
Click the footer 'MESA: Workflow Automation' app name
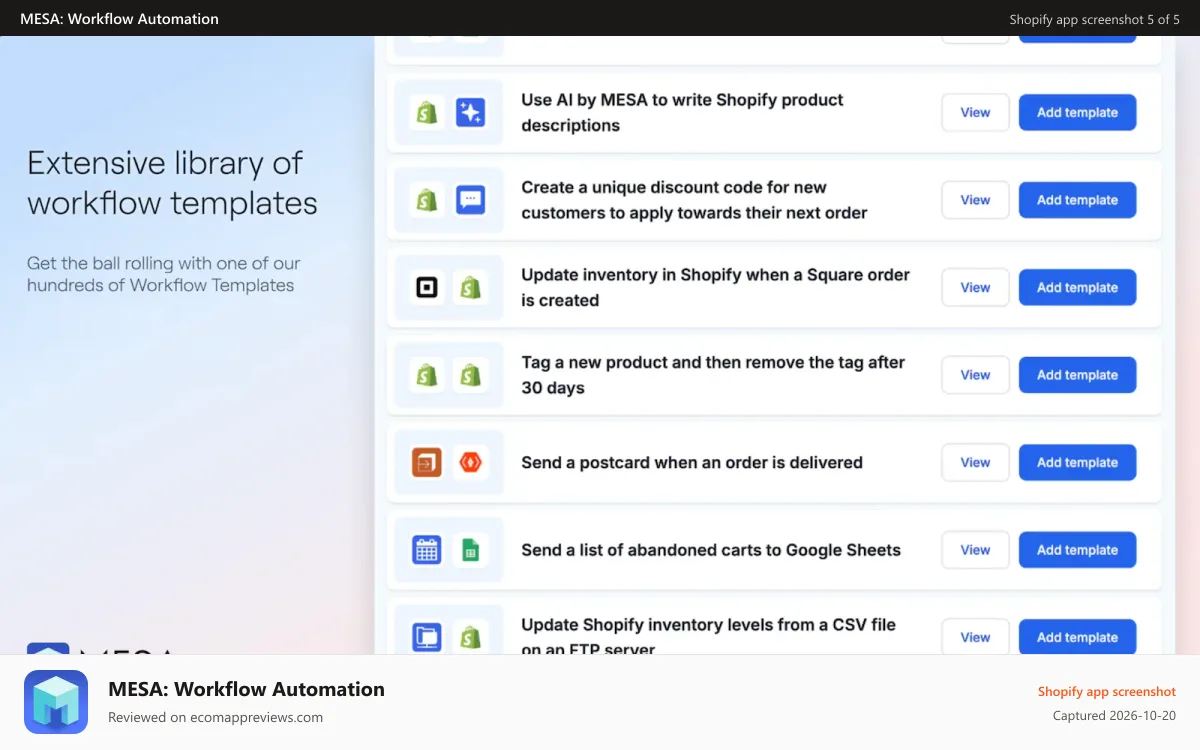pyautogui.click(x=246, y=689)
